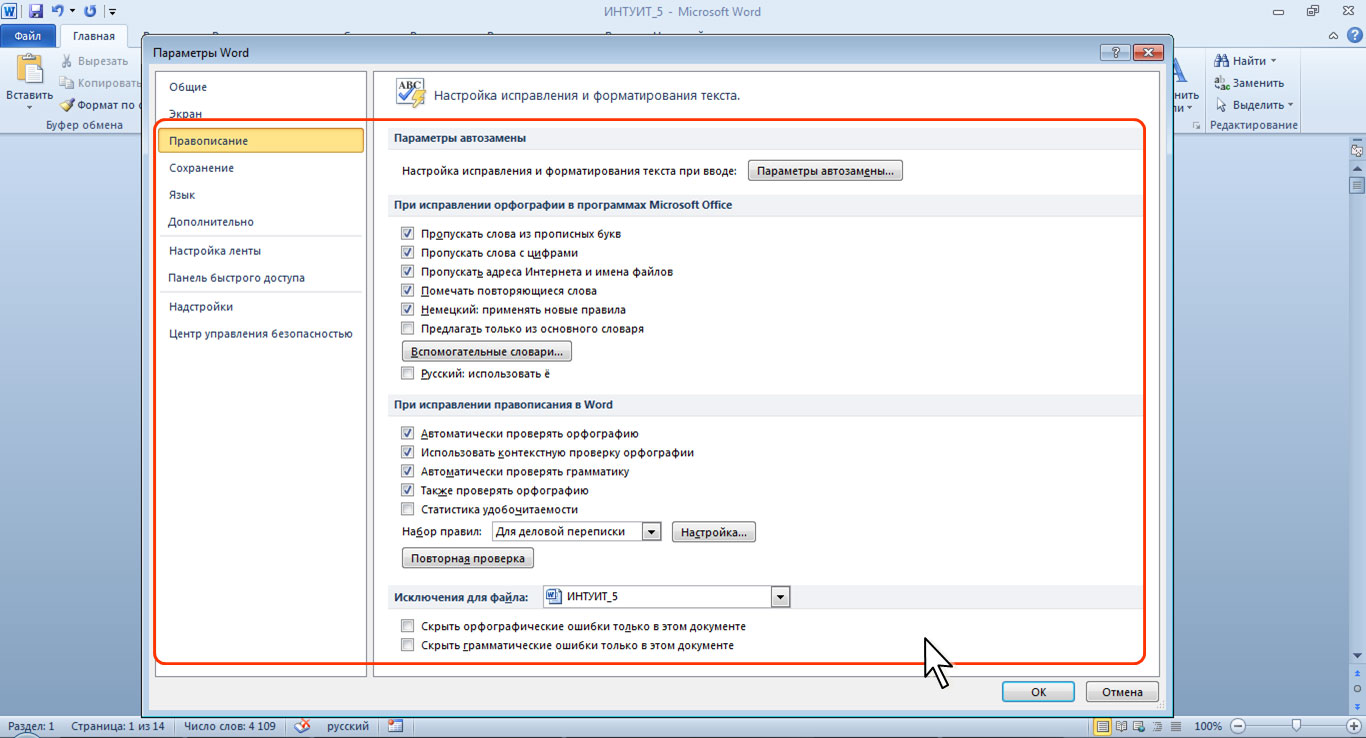Switch to Web Layout view icon
Screen dimensions: 1366x738
click(x=1141, y=726)
